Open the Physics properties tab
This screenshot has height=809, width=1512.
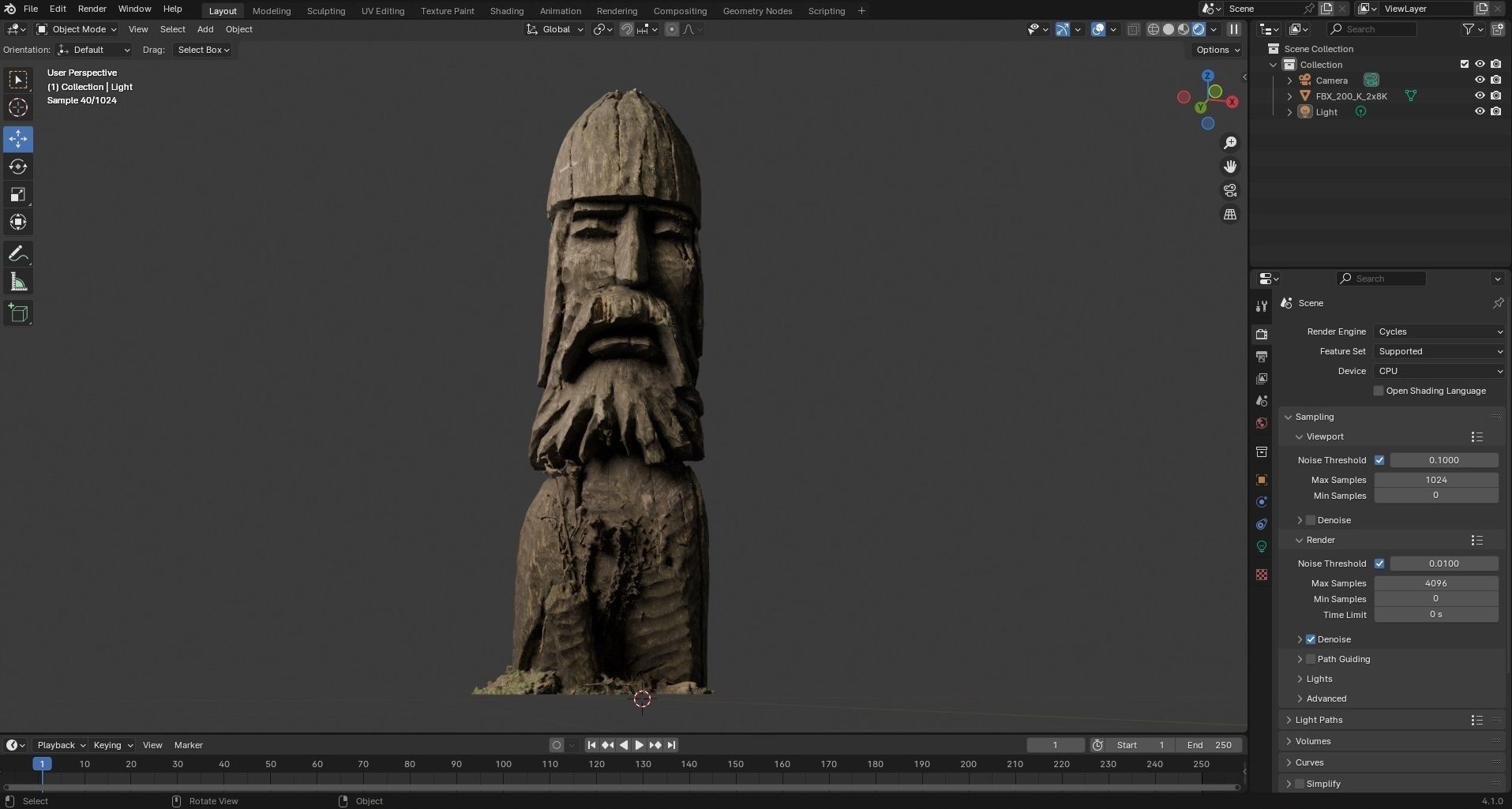click(x=1262, y=502)
